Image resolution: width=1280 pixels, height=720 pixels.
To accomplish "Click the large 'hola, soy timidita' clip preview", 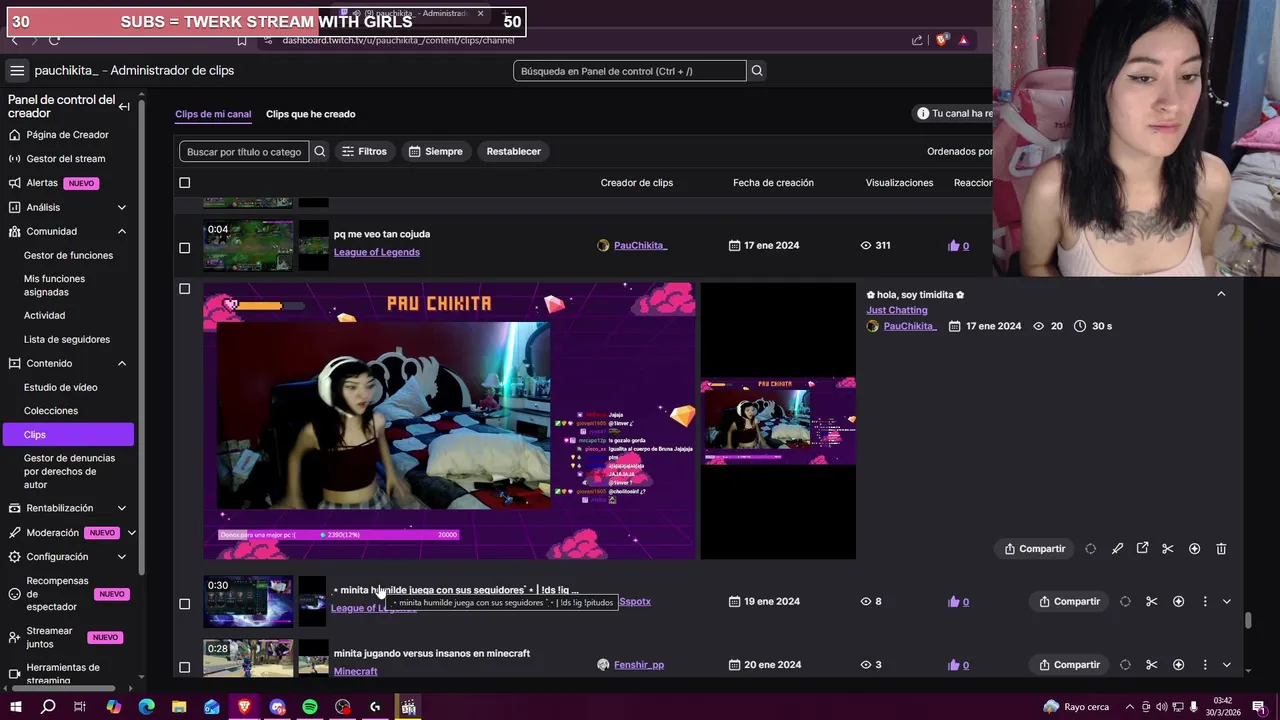I will (x=449, y=421).
